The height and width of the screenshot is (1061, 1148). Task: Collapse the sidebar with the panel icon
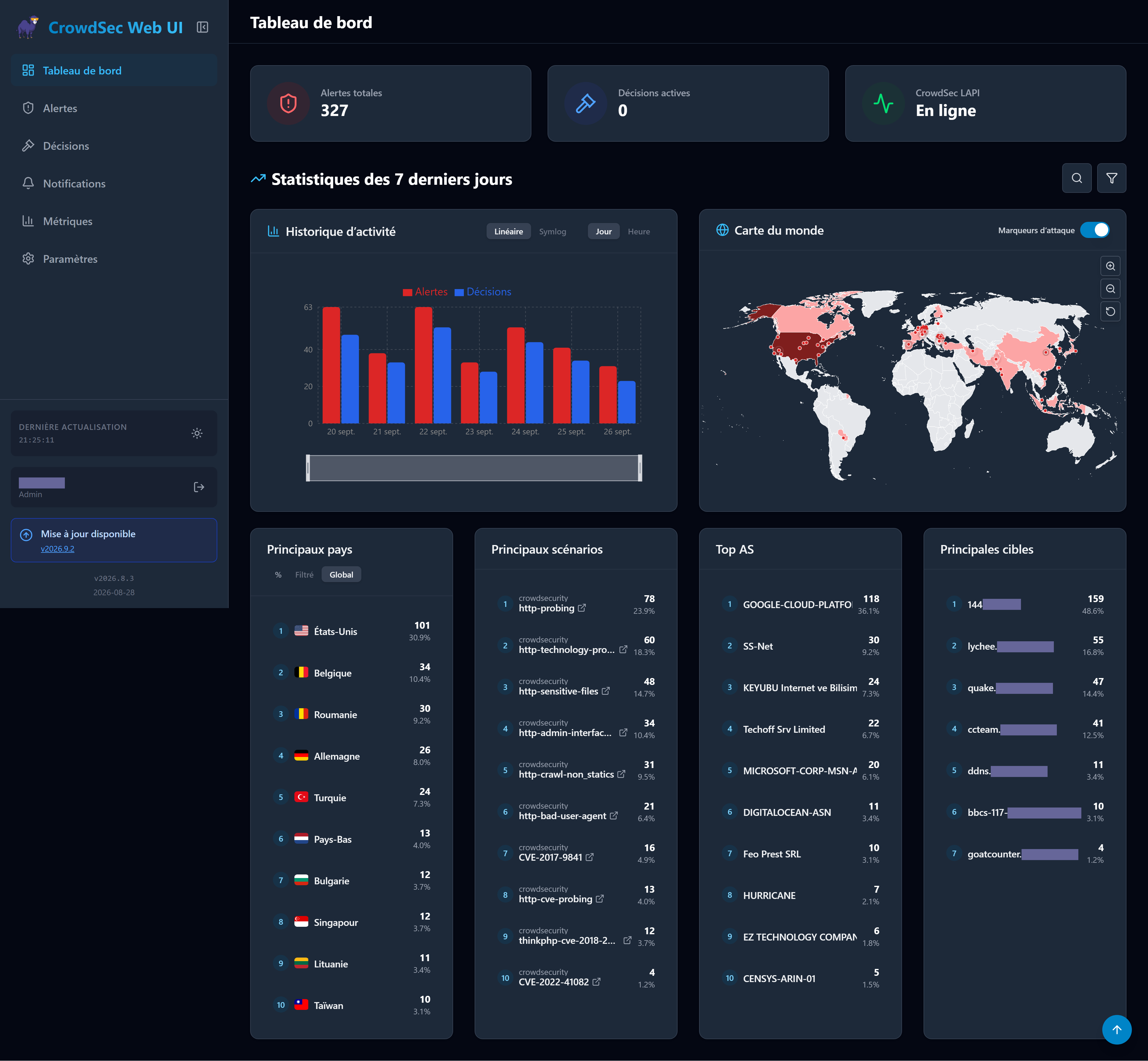coord(202,27)
